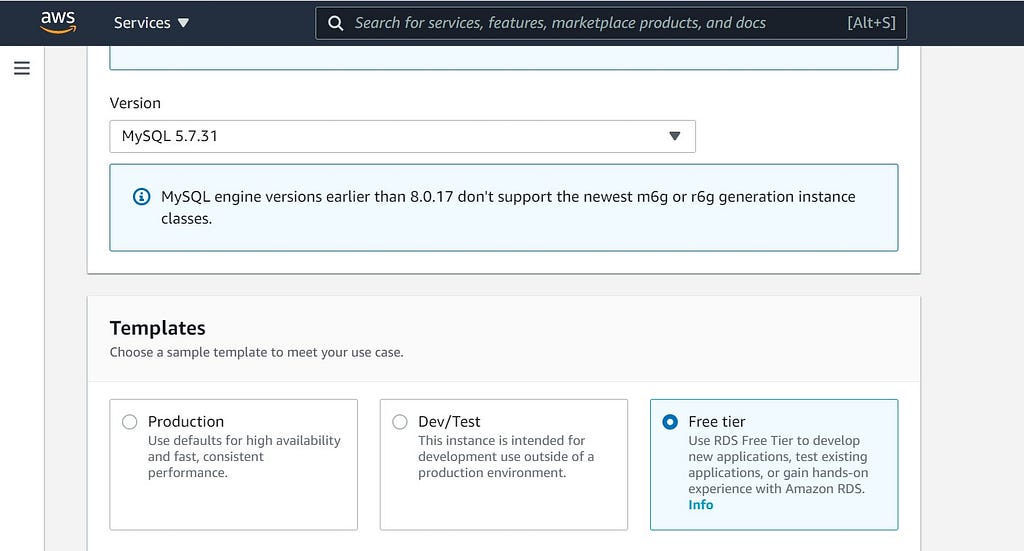Image resolution: width=1024 pixels, height=551 pixels.
Task: Click the Free tier description text
Action: coord(778,465)
